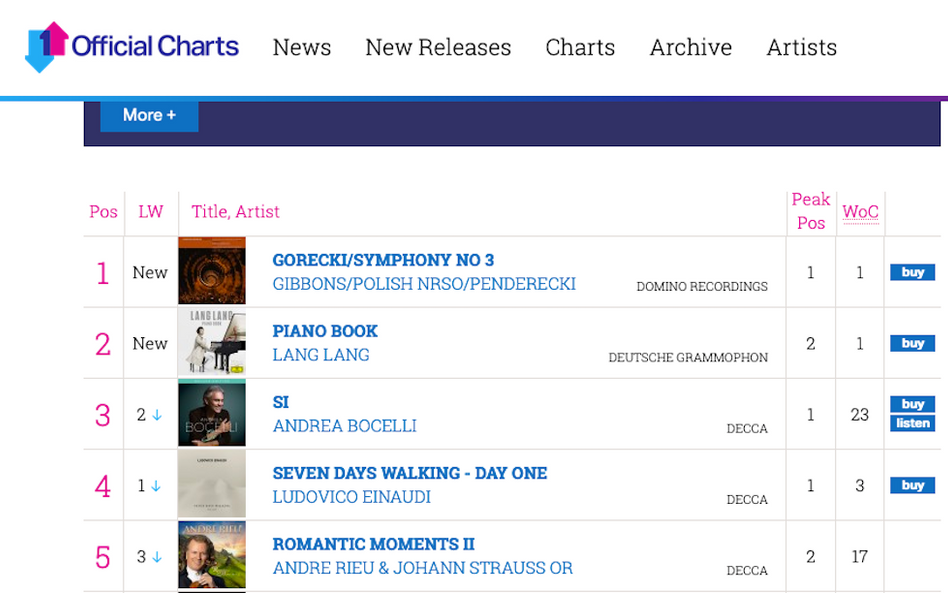Open the Seven Days Walking album cover
The image size is (948, 593).
pos(212,484)
